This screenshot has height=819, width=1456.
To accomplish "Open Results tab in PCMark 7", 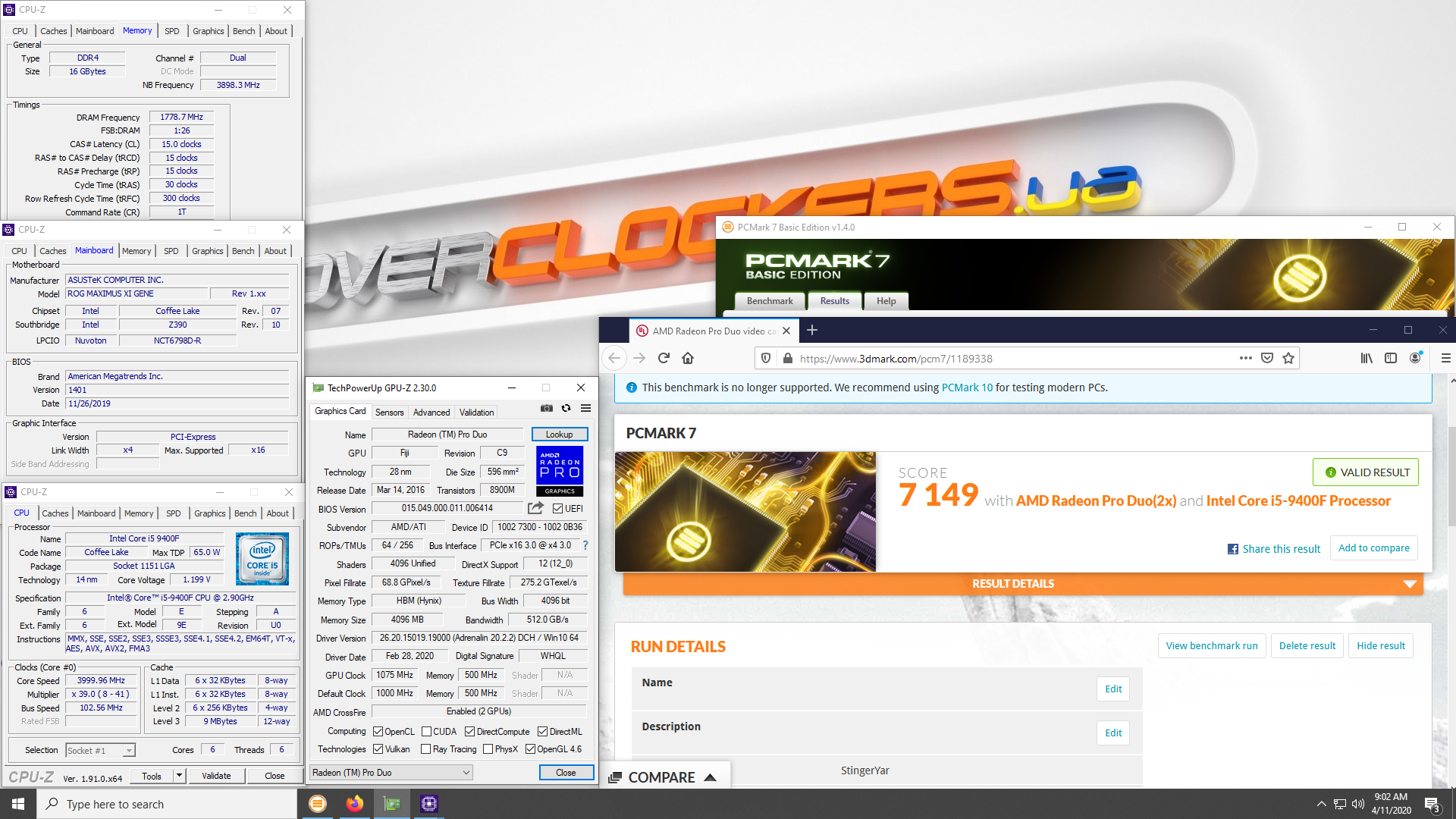I will tap(834, 301).
